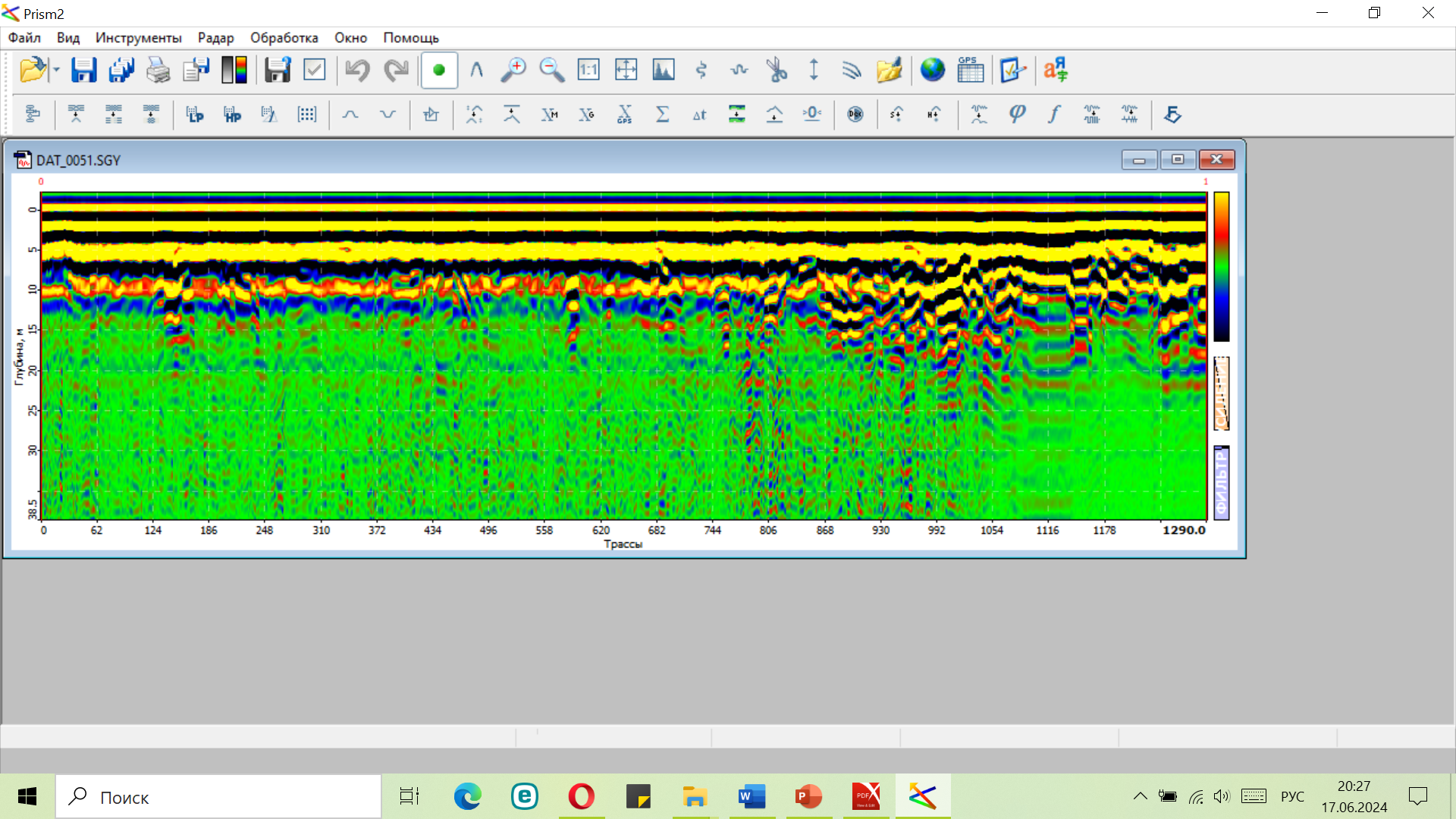1456x819 pixels.
Task: Open the color palette icon
Action: tap(234, 70)
